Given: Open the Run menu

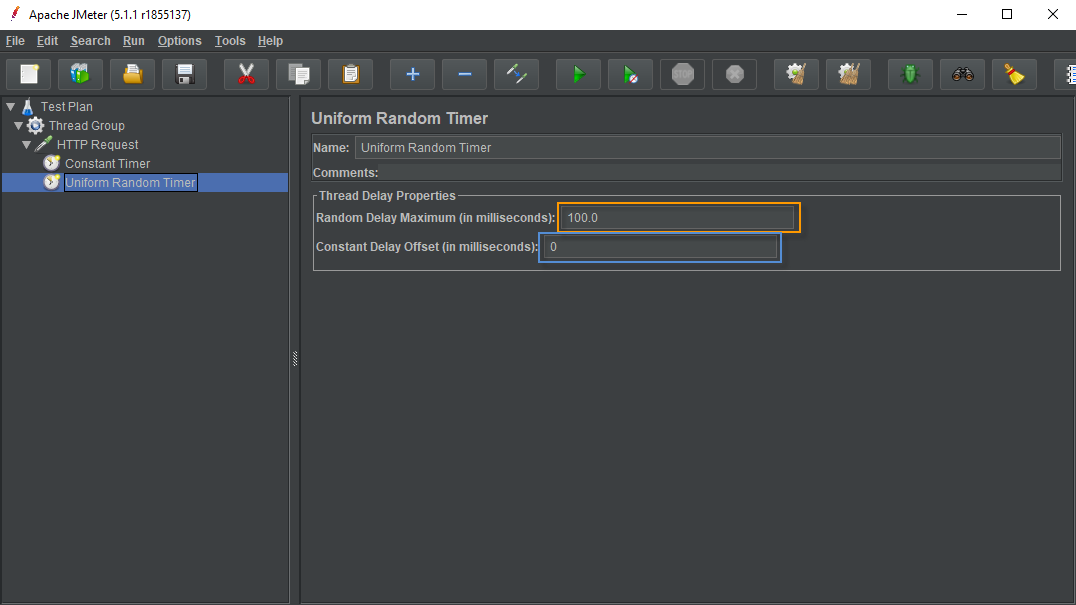Looking at the screenshot, I should pyautogui.click(x=134, y=41).
